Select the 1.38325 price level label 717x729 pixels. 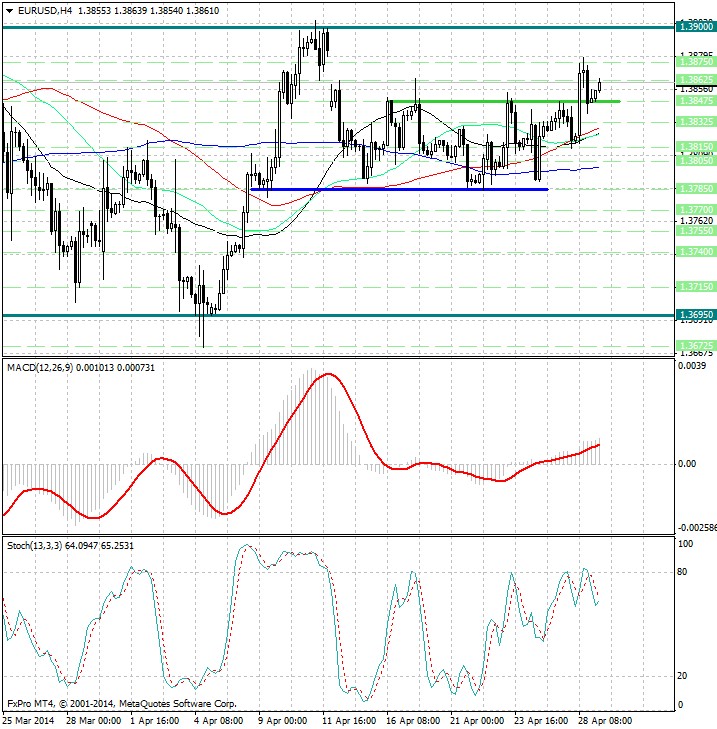point(696,121)
